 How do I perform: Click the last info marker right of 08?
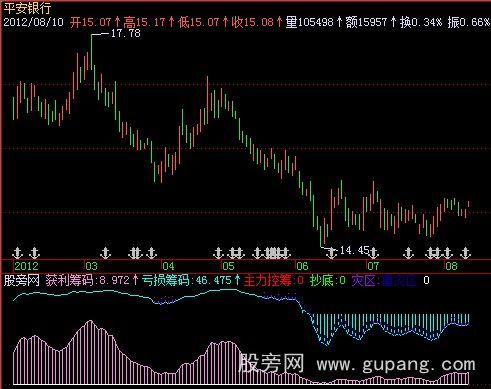pos(465,253)
